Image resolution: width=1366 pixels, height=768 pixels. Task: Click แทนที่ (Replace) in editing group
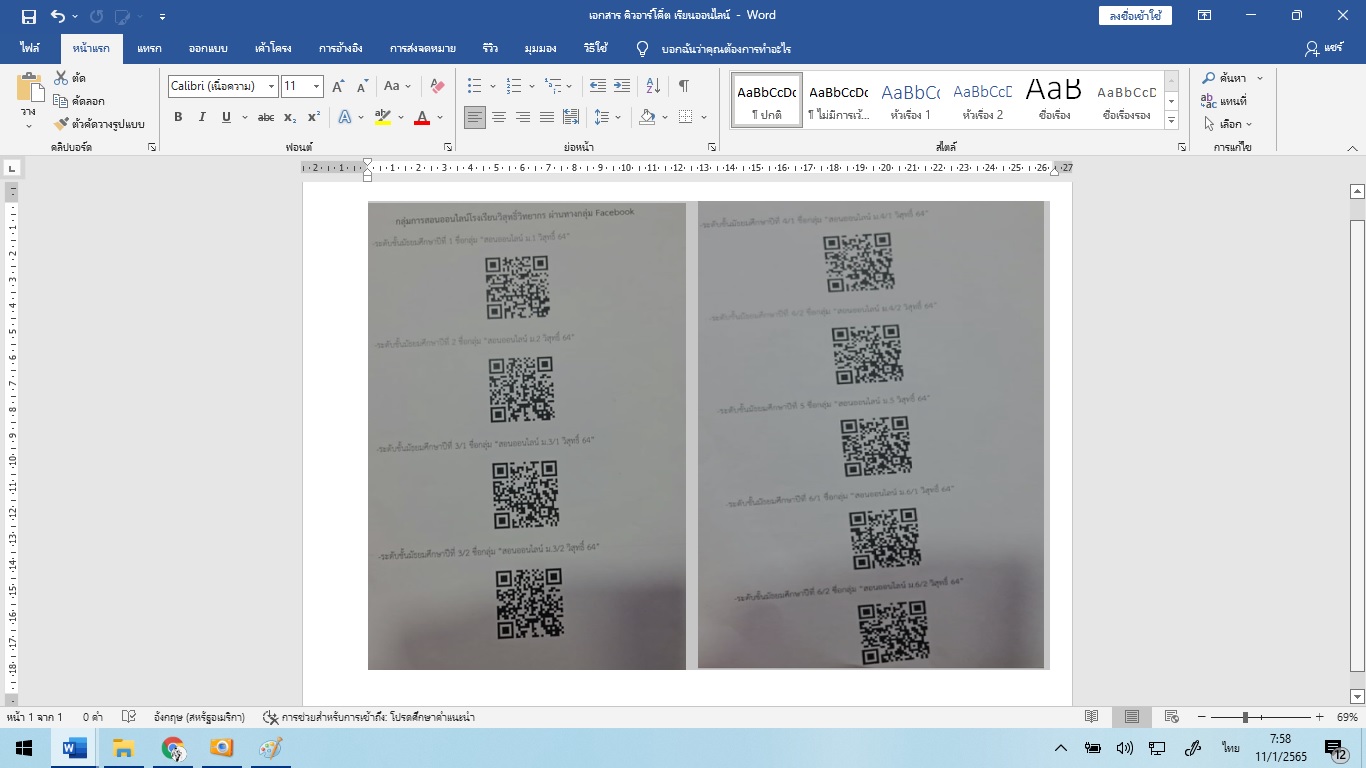(1224, 101)
